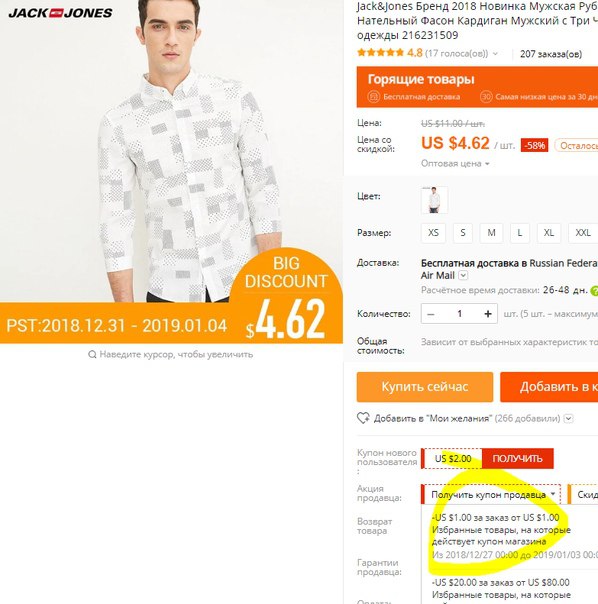Click the minus quantity button
Image resolution: width=598 pixels, height=604 pixels.
tap(431, 314)
